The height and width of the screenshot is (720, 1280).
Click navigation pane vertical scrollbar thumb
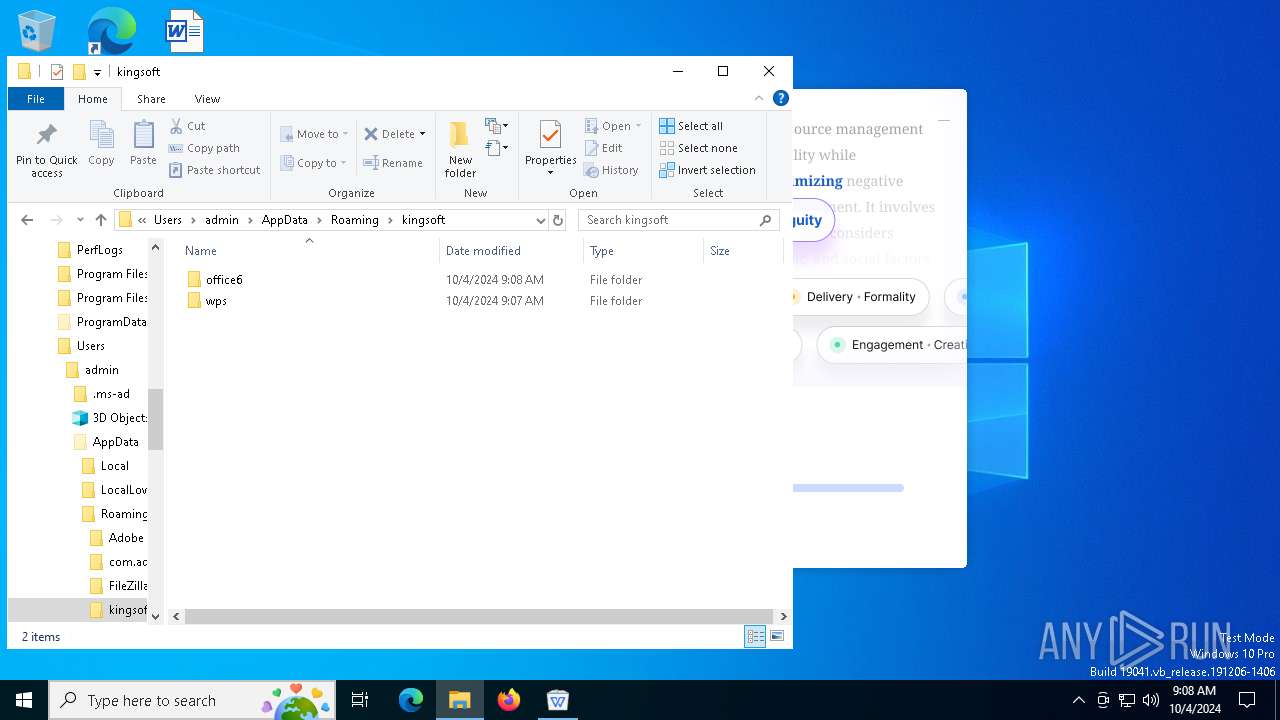click(155, 419)
